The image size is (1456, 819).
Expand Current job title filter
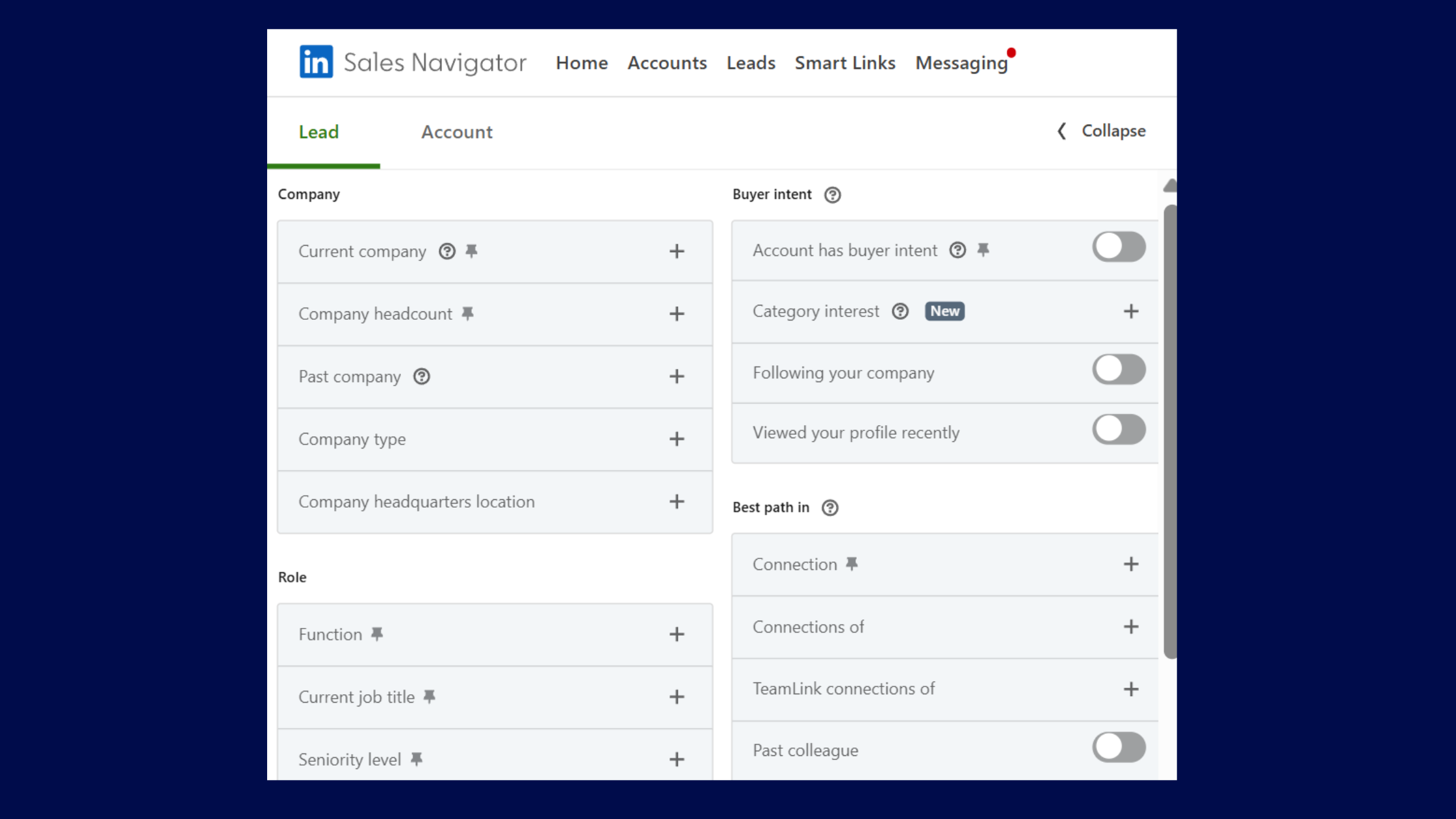(677, 696)
